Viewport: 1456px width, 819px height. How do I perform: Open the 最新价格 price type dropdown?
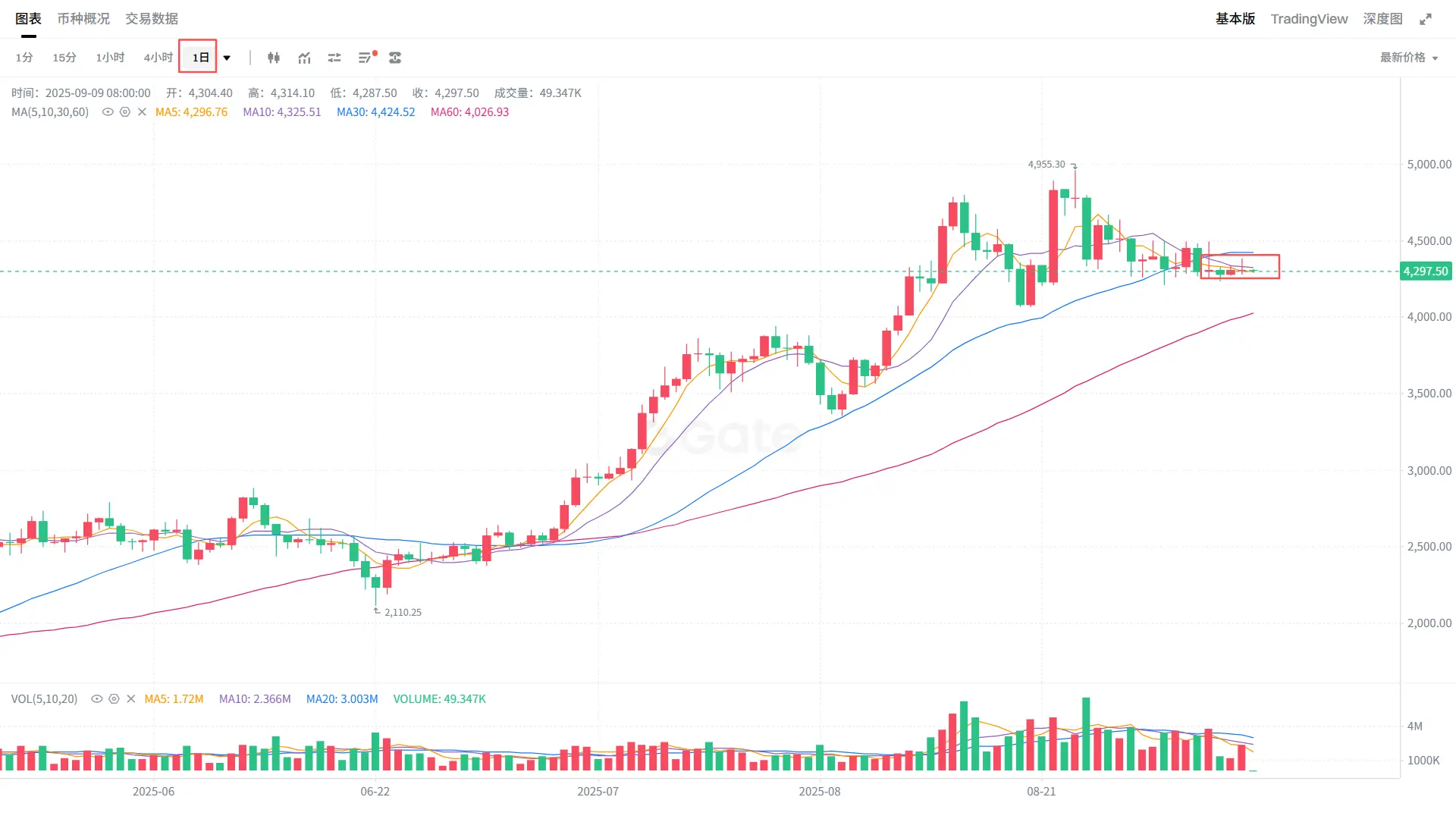pyautogui.click(x=1409, y=58)
